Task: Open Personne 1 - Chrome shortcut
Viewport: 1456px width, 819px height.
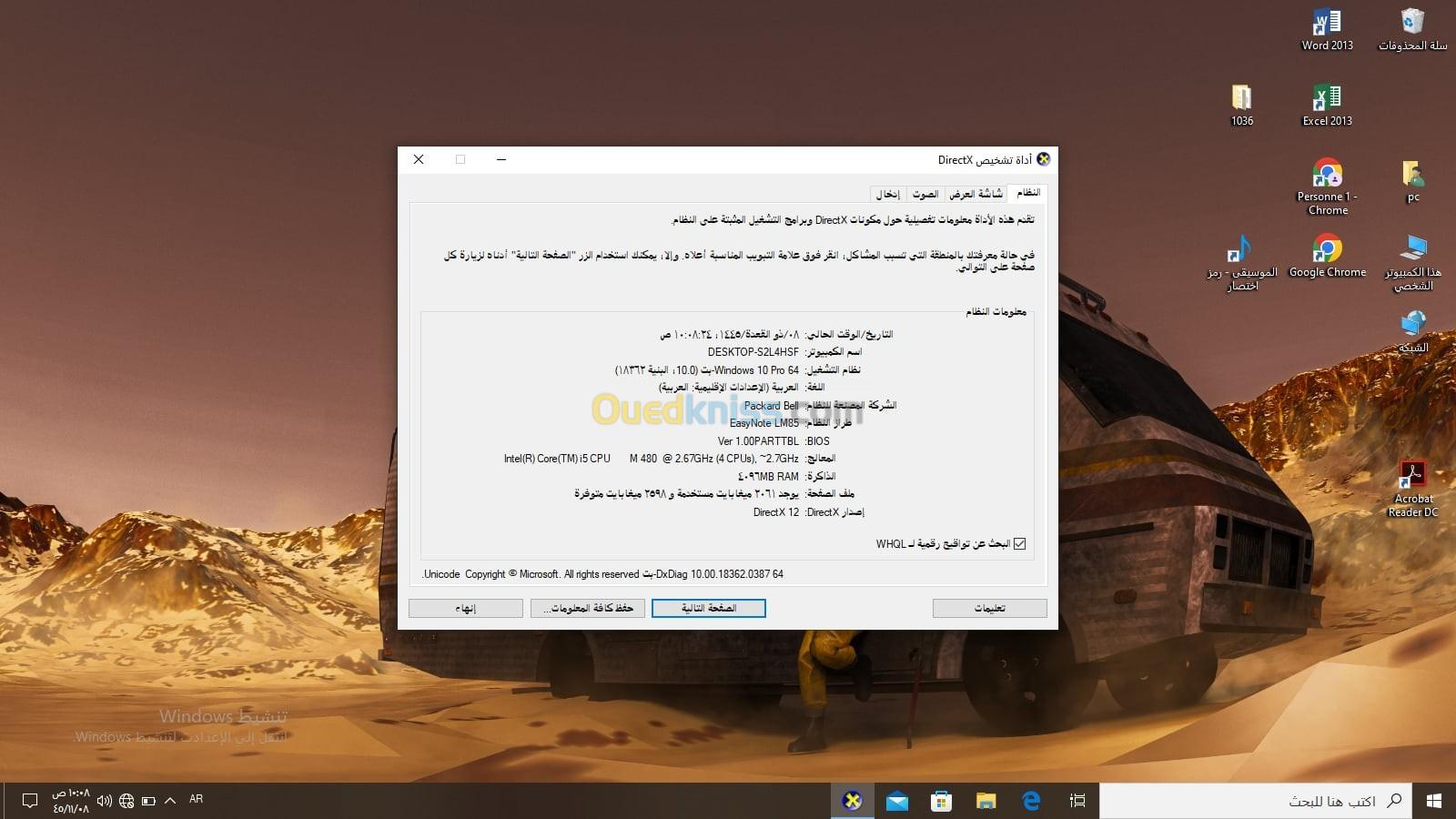Action: point(1328,187)
